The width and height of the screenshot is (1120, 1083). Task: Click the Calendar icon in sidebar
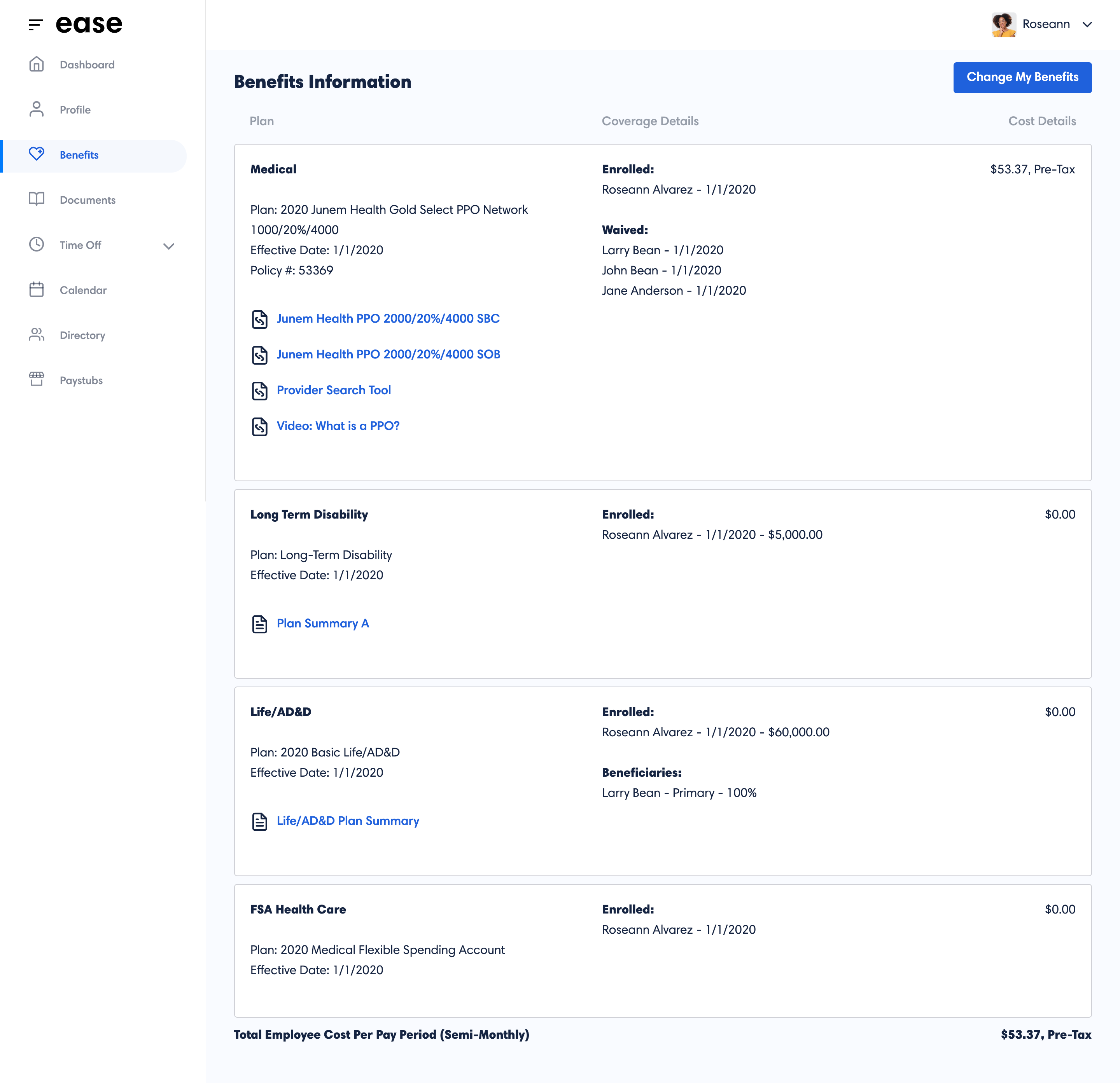(37, 290)
